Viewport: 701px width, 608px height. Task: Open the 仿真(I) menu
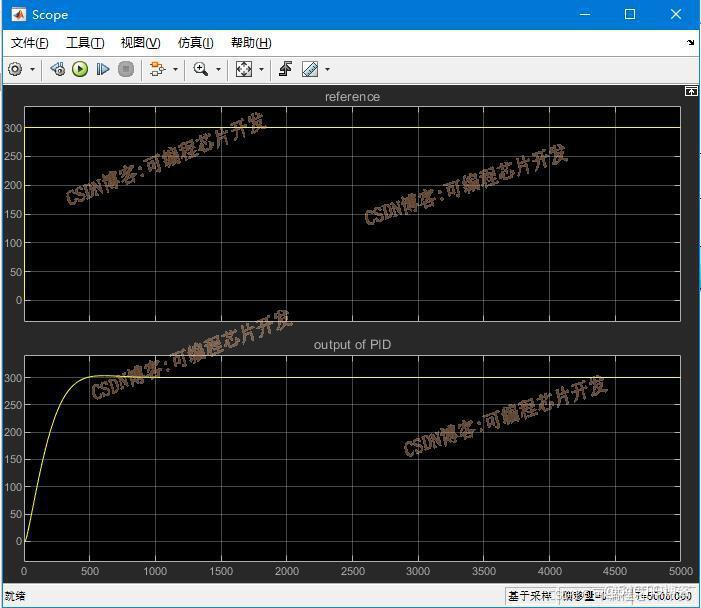(195, 43)
